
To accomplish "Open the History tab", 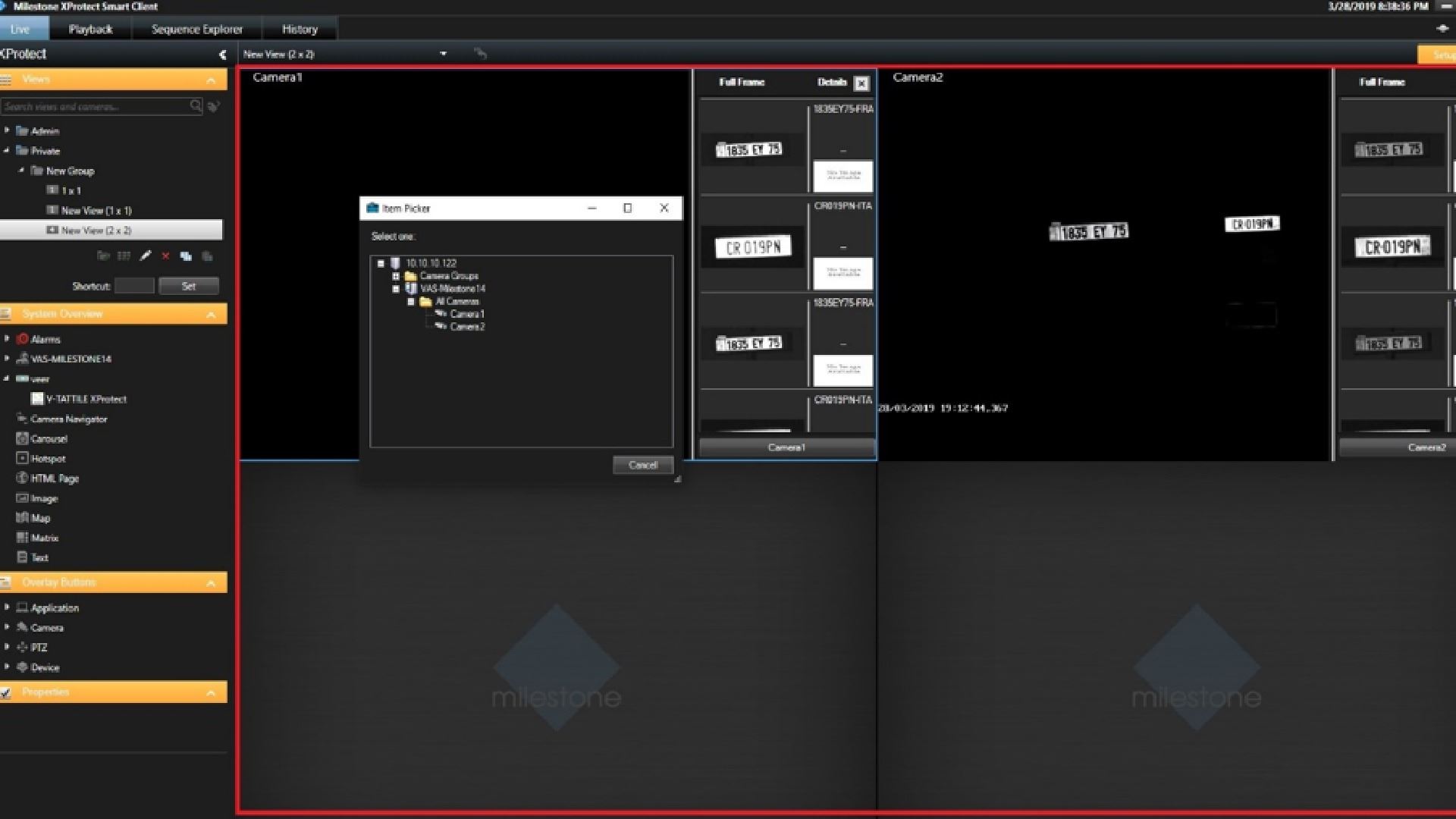I will click(300, 29).
